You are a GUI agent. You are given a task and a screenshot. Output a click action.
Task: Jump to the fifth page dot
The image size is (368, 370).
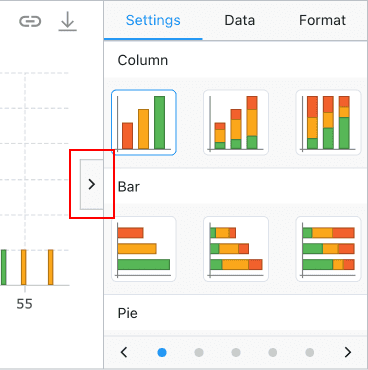(310, 352)
